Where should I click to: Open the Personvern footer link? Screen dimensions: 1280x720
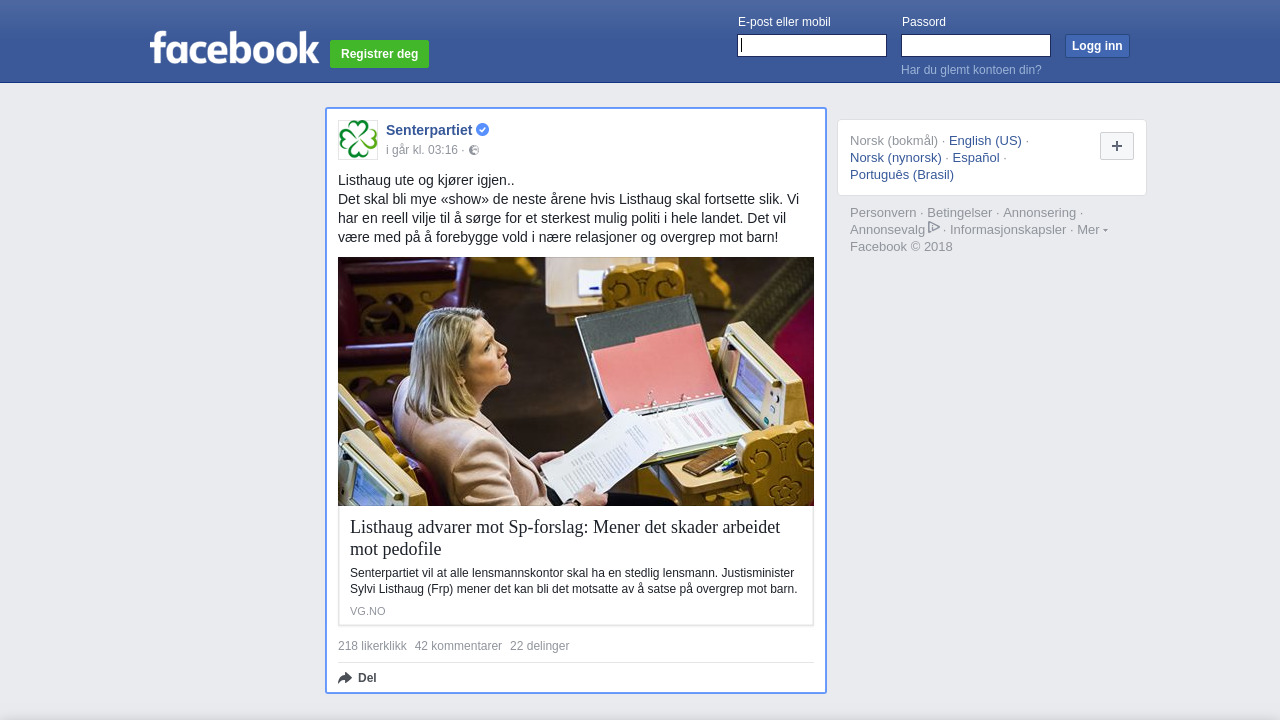point(883,212)
